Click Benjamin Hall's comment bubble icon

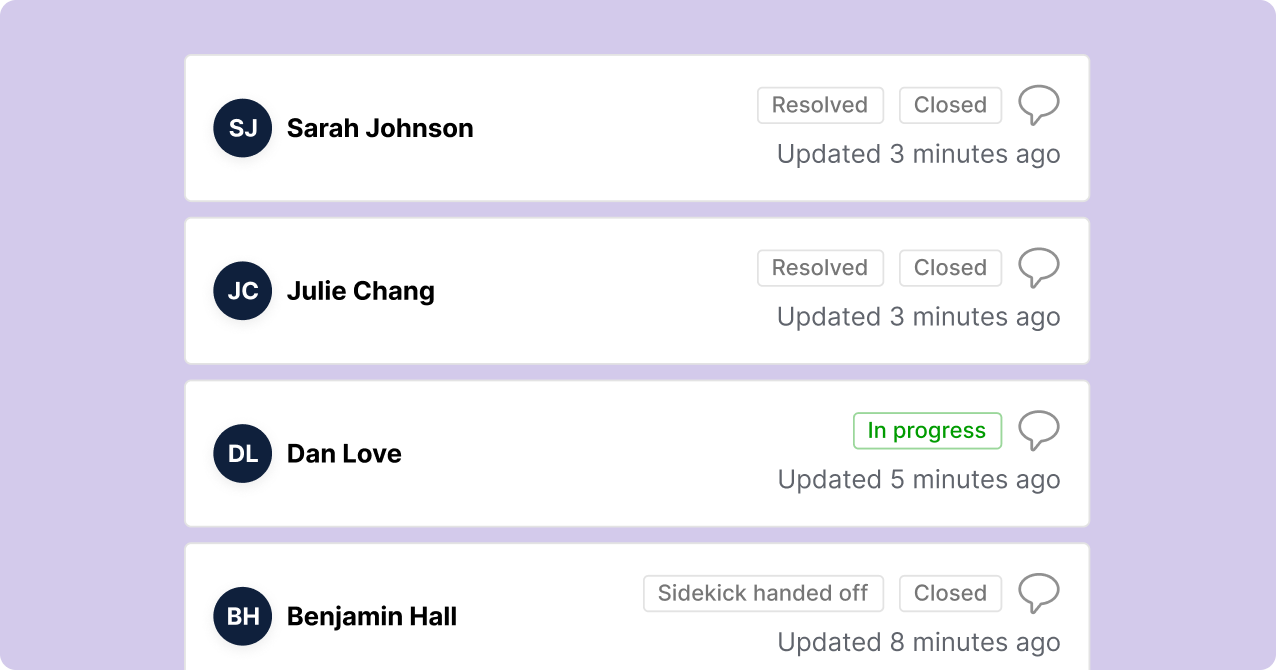[x=1039, y=593]
